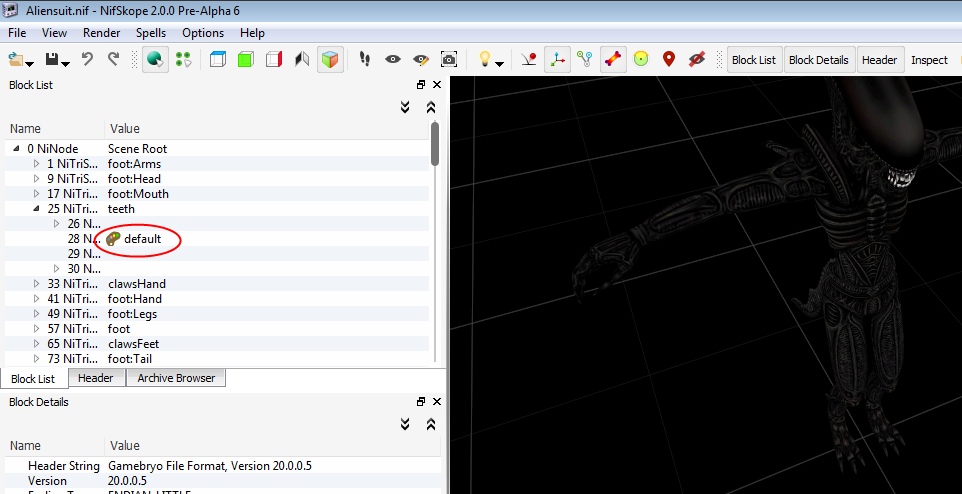Expand all rows in Block Details

405,424
